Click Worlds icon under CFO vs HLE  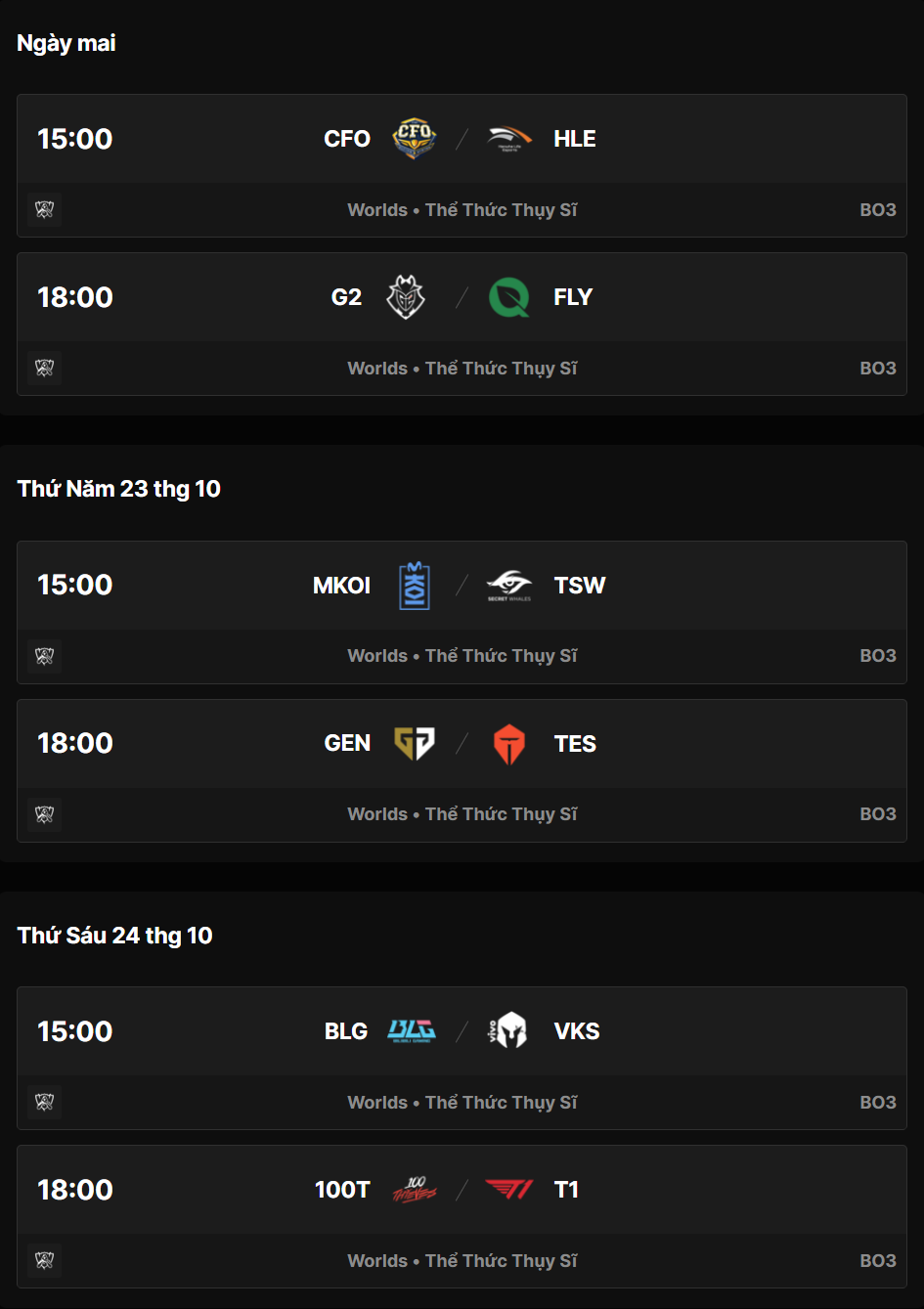tap(44, 210)
